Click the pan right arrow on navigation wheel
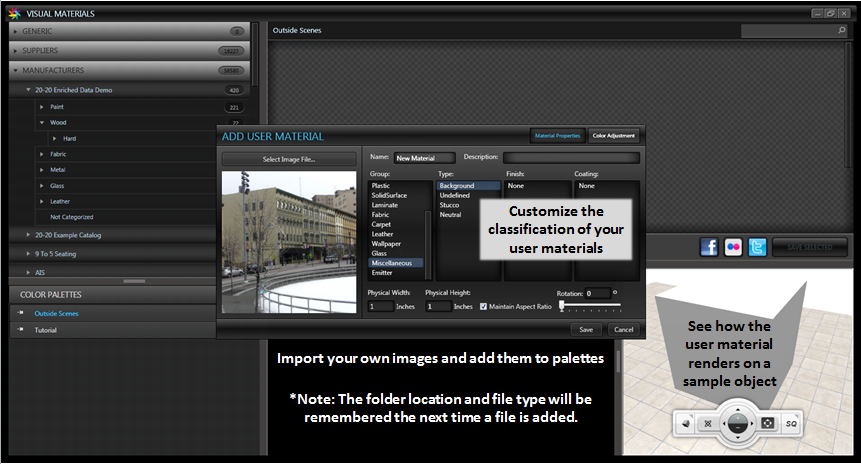This screenshot has height=464, width=861. click(752, 423)
